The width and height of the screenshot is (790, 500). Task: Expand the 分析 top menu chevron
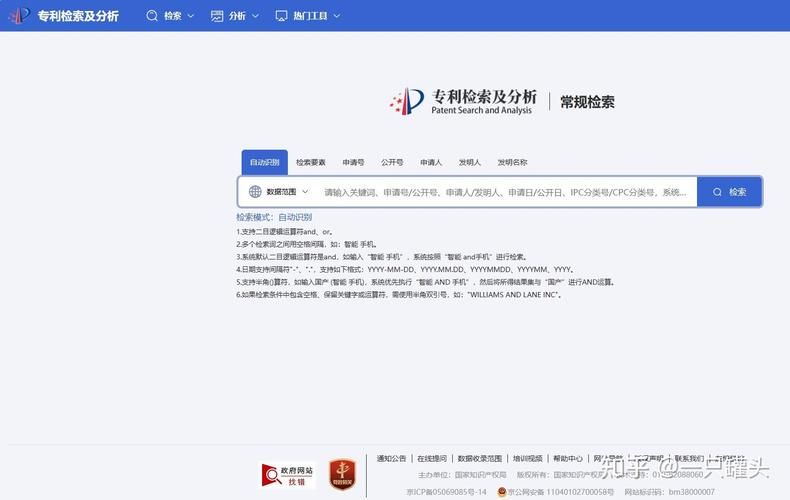click(x=255, y=16)
